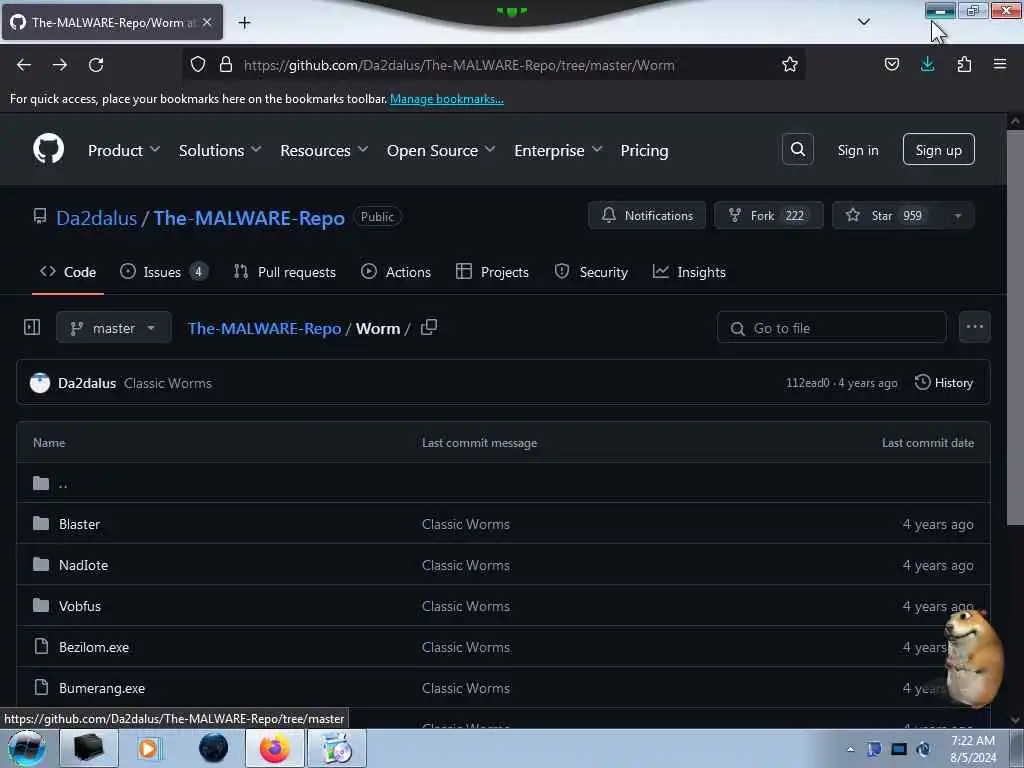Open Da2dalus owner link in title
The image size is (1024, 768).
97,217
